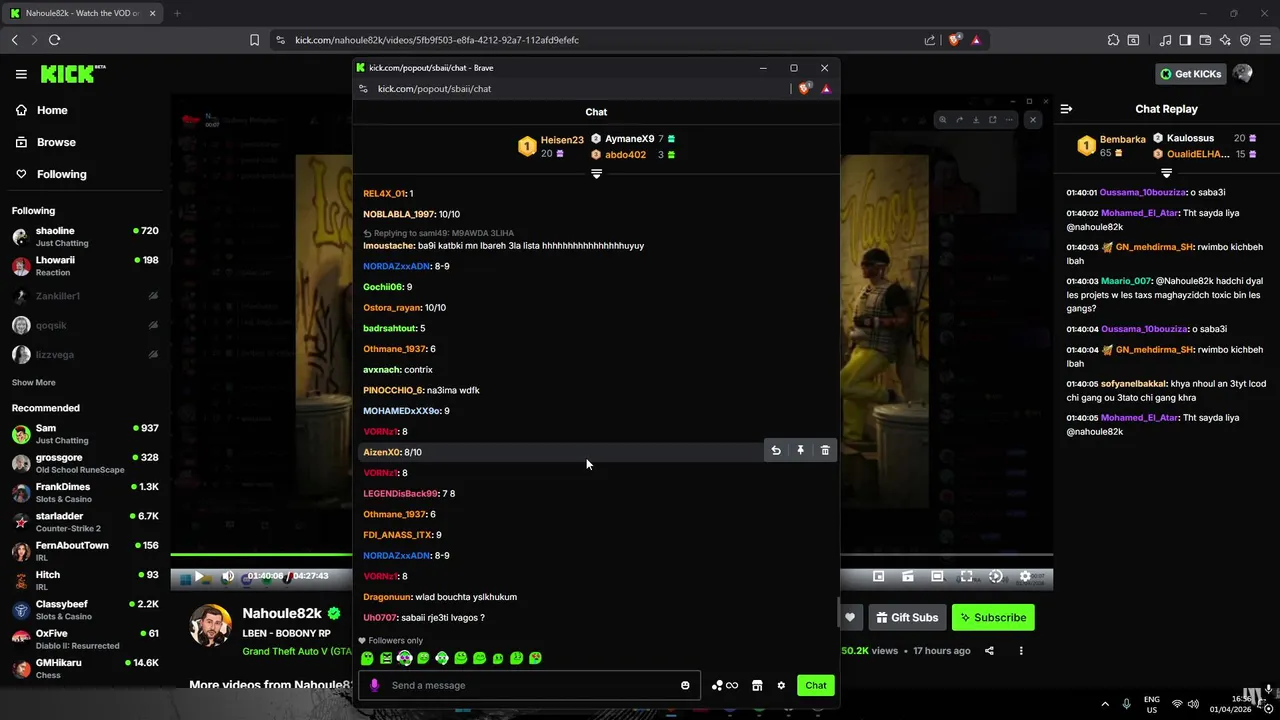Open the popout chat shop icon

coord(757,685)
